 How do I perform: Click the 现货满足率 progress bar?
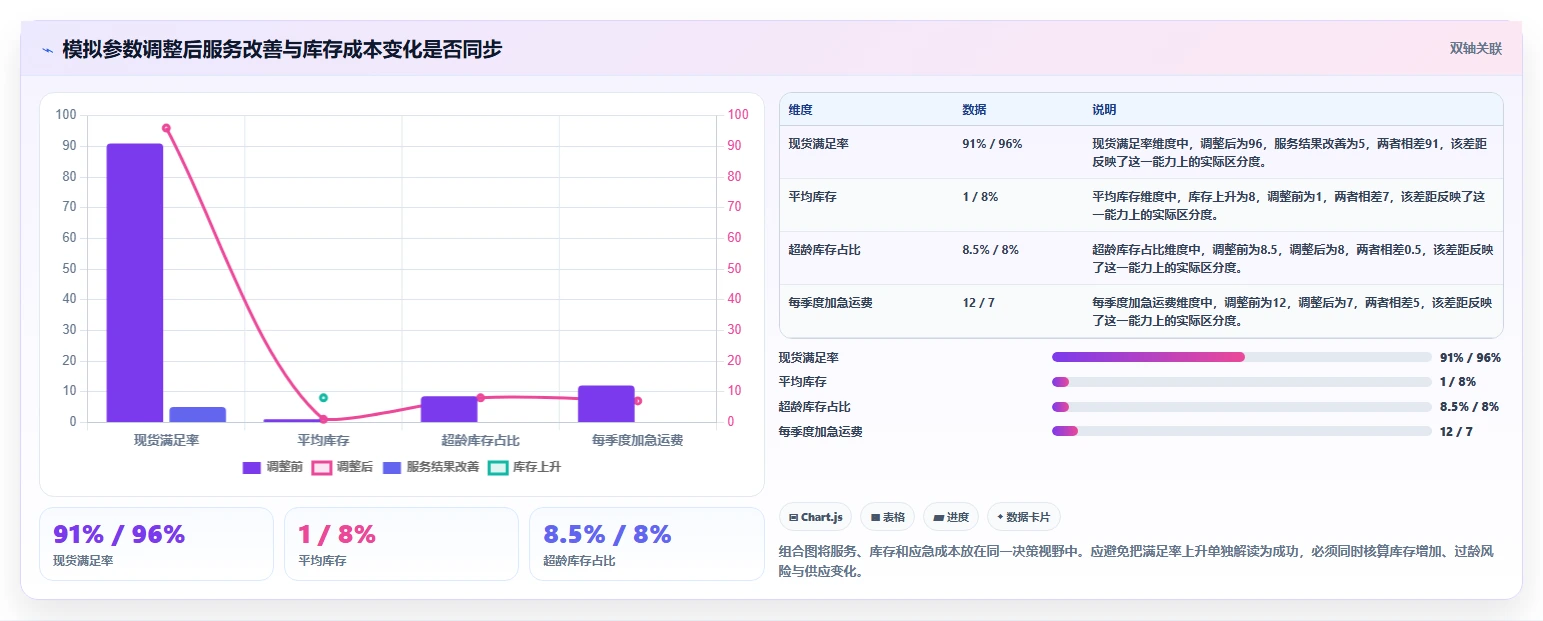[1241, 357]
